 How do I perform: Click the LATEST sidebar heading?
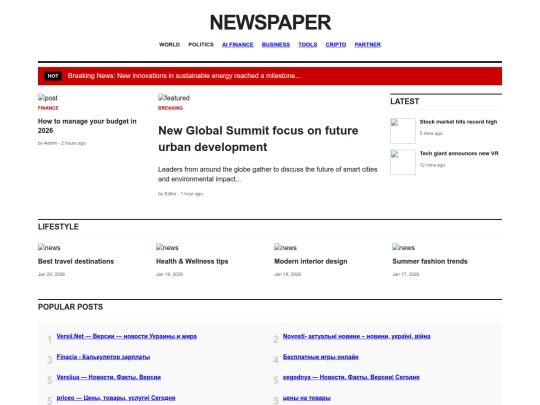pos(404,101)
